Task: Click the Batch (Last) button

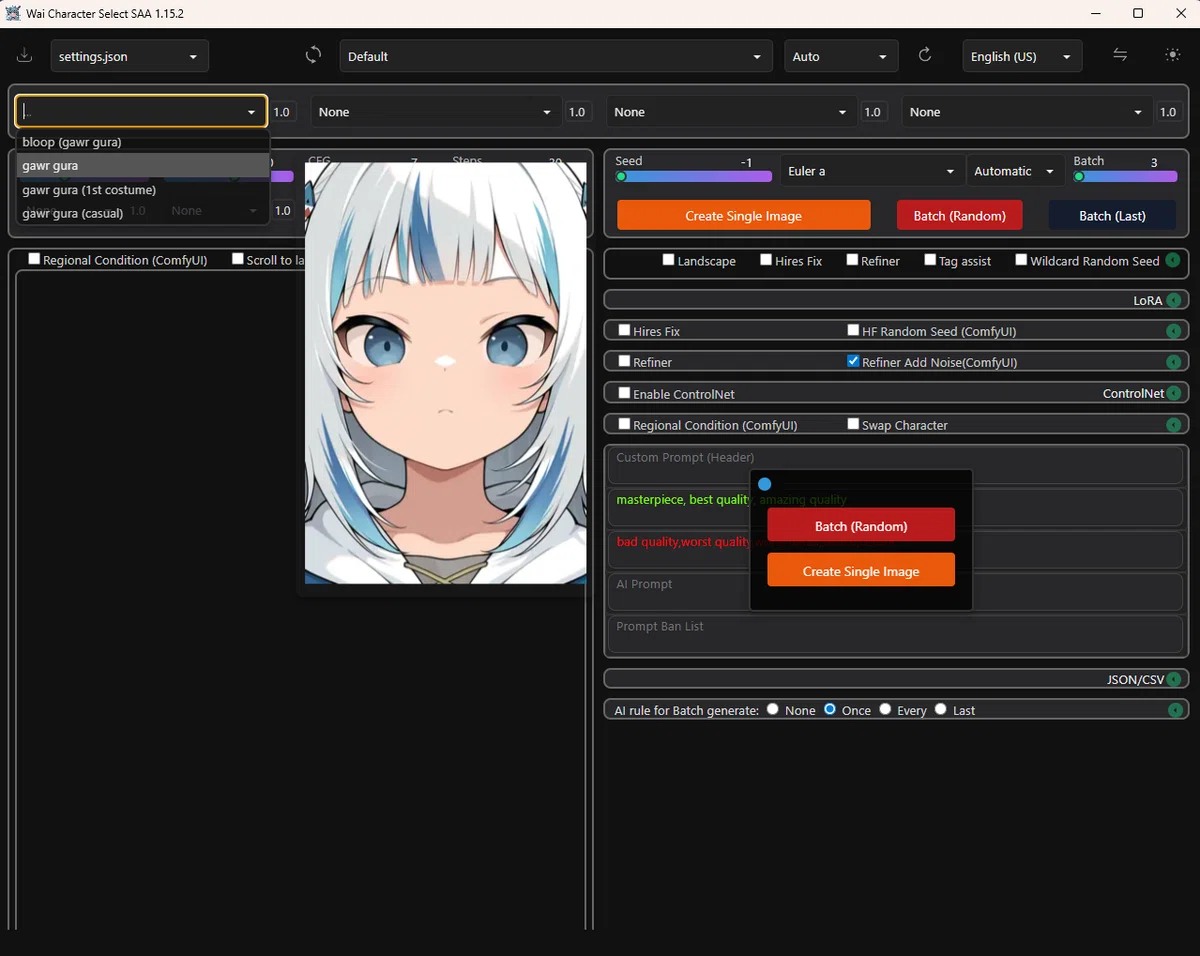Action: tap(1112, 215)
